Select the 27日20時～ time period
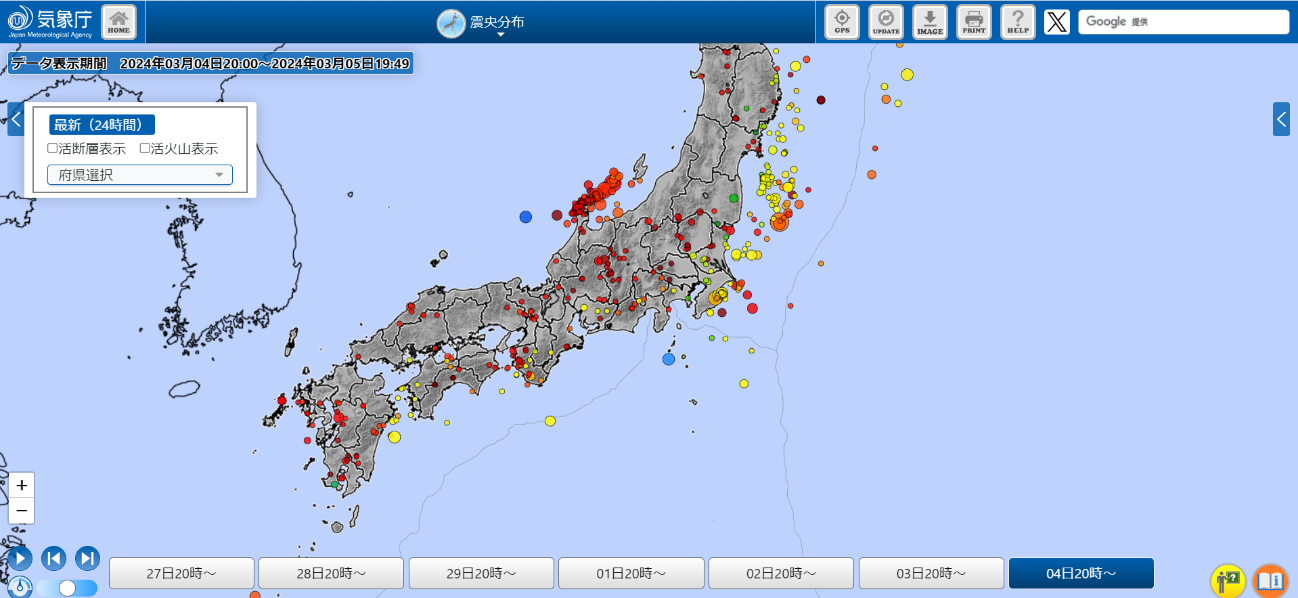Viewport: 1298px width, 598px height. coord(181,574)
